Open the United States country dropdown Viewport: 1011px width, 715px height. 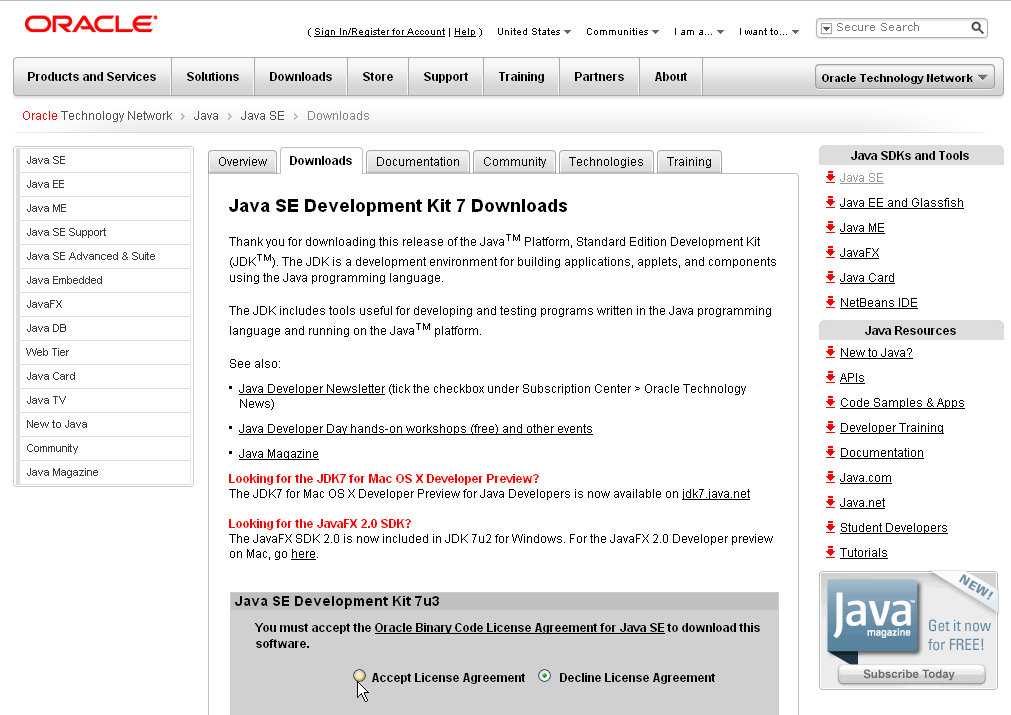click(x=534, y=32)
